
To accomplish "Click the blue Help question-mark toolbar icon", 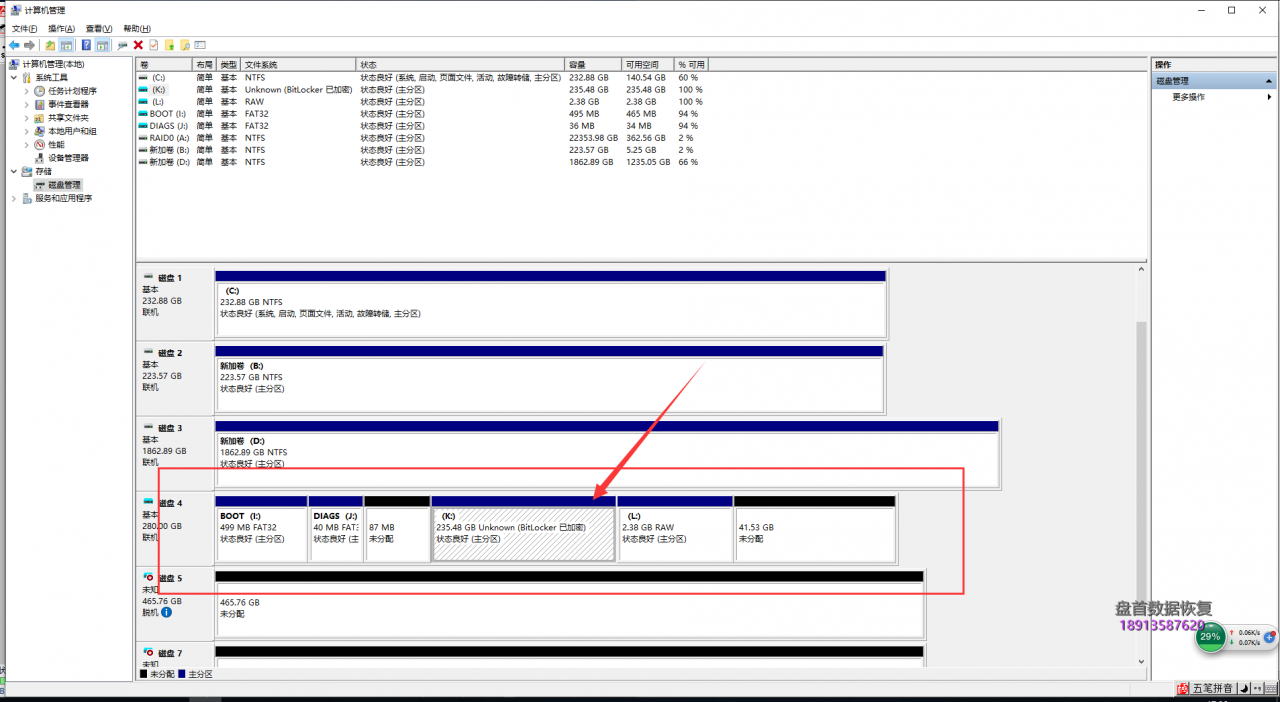I will coord(86,45).
